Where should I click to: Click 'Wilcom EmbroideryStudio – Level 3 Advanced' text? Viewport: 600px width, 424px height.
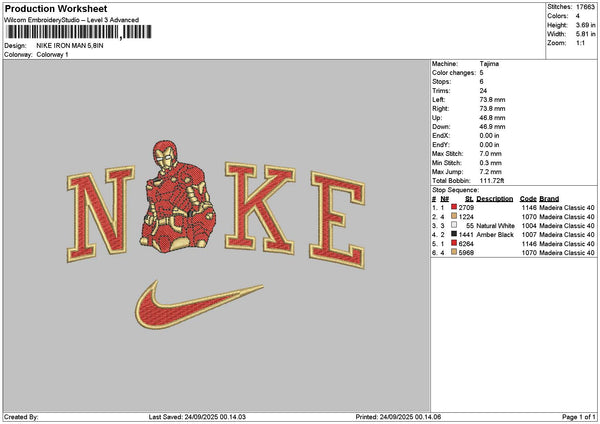click(x=72, y=20)
